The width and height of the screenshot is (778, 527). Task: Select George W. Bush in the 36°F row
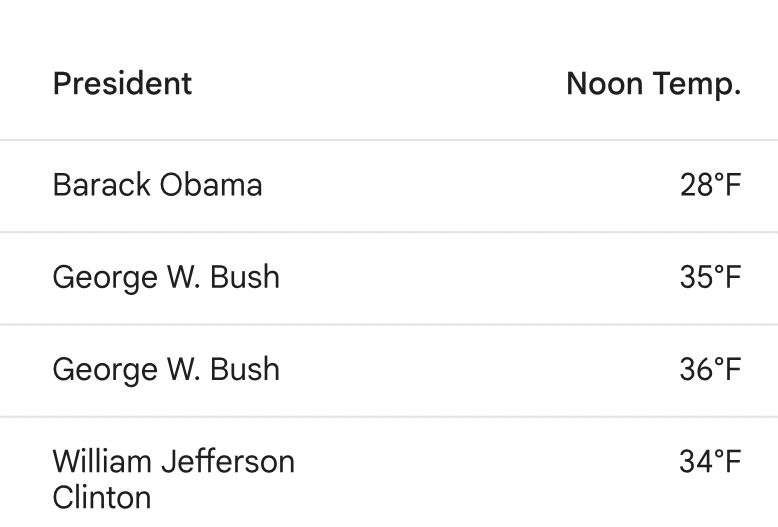click(x=166, y=369)
